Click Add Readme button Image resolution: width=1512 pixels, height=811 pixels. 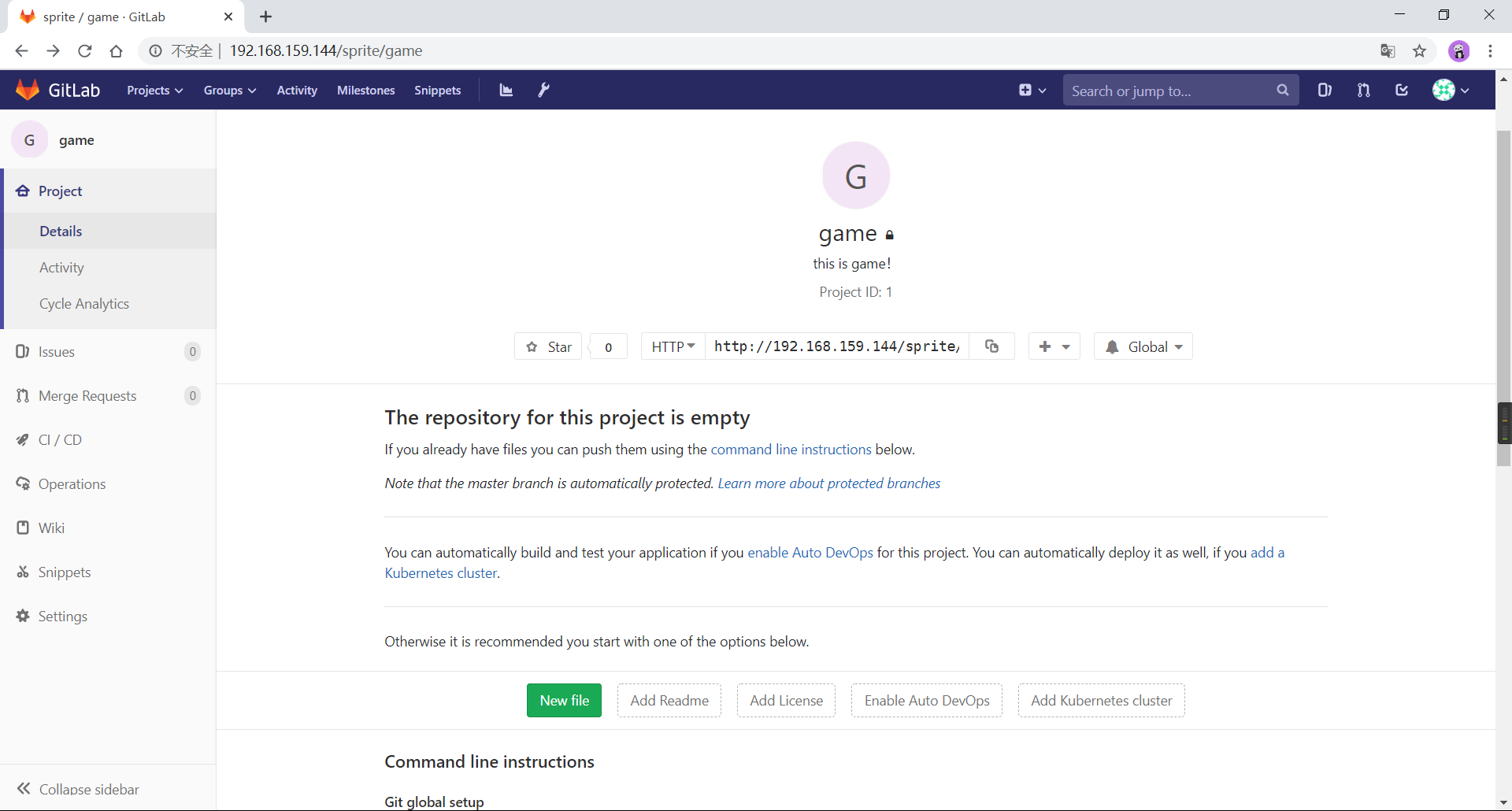tap(669, 700)
